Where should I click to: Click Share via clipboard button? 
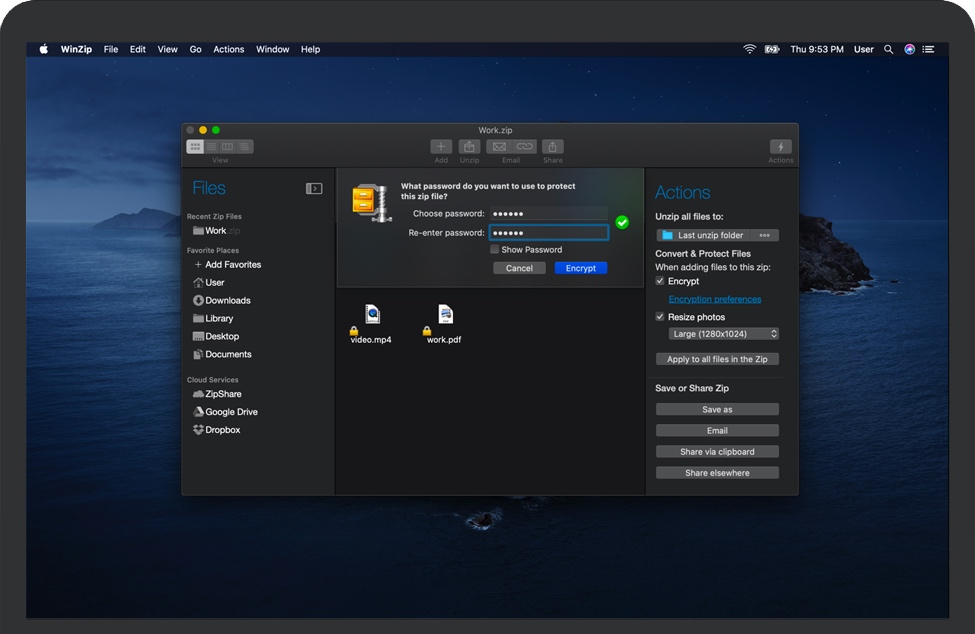click(x=717, y=452)
